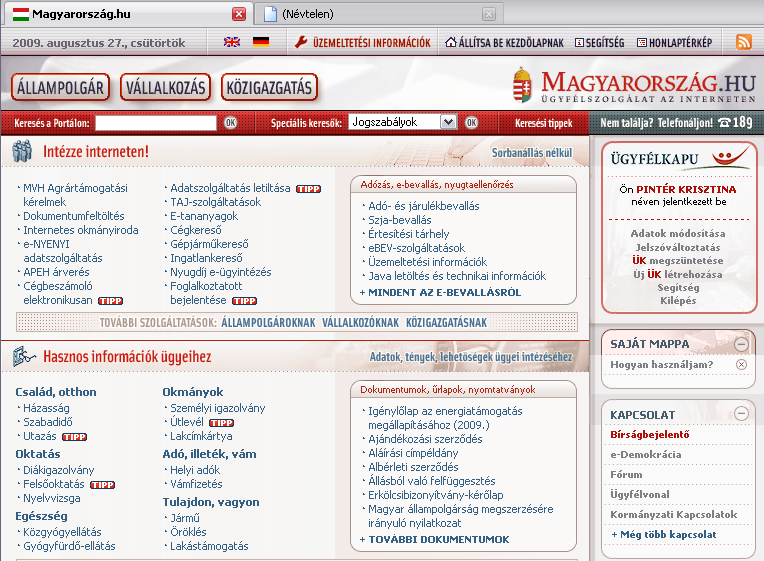Click into the Keresés a Portálon search field

[x=156, y=123]
